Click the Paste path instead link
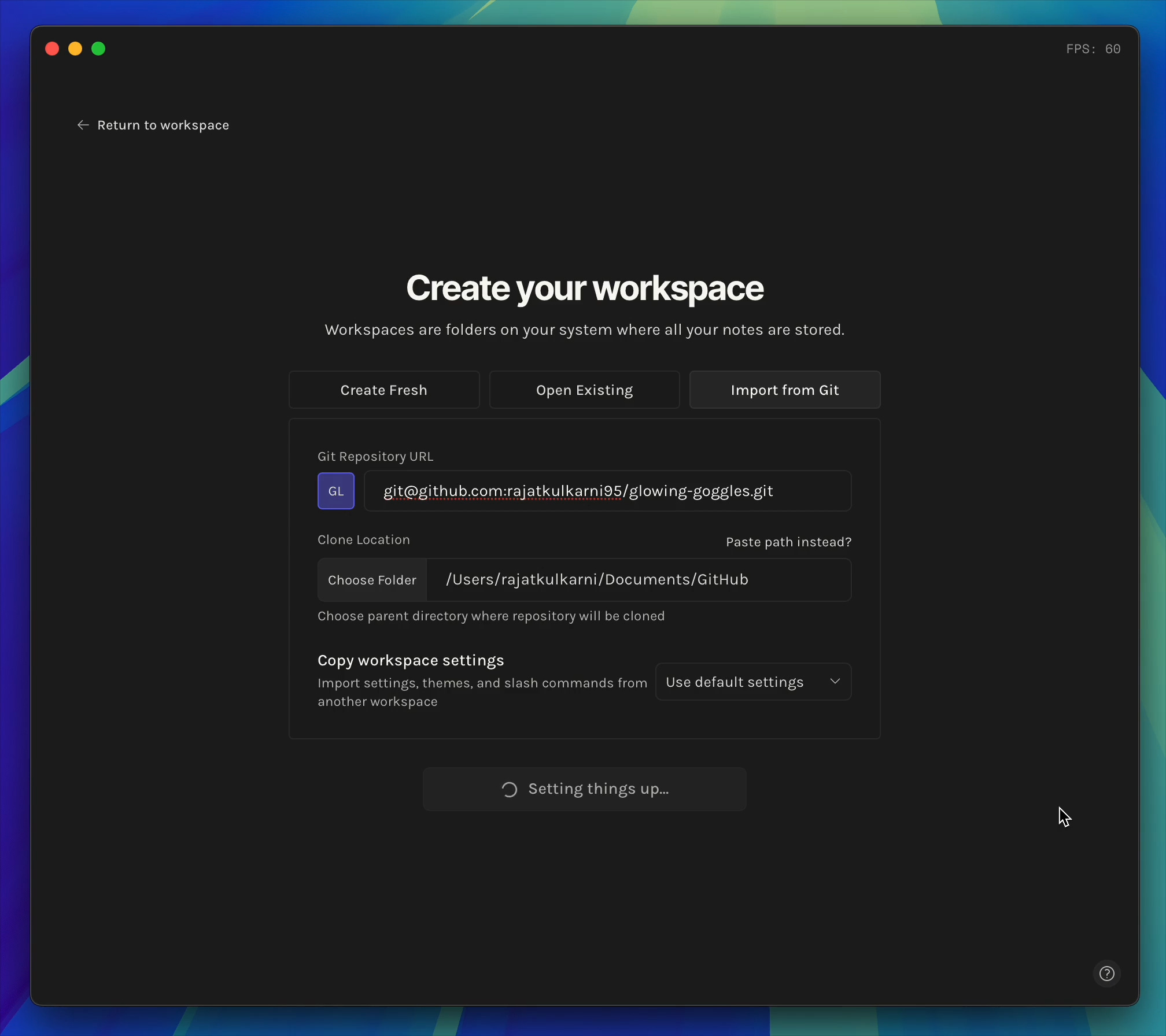Screen dimensions: 1166x1036 click(x=788, y=542)
